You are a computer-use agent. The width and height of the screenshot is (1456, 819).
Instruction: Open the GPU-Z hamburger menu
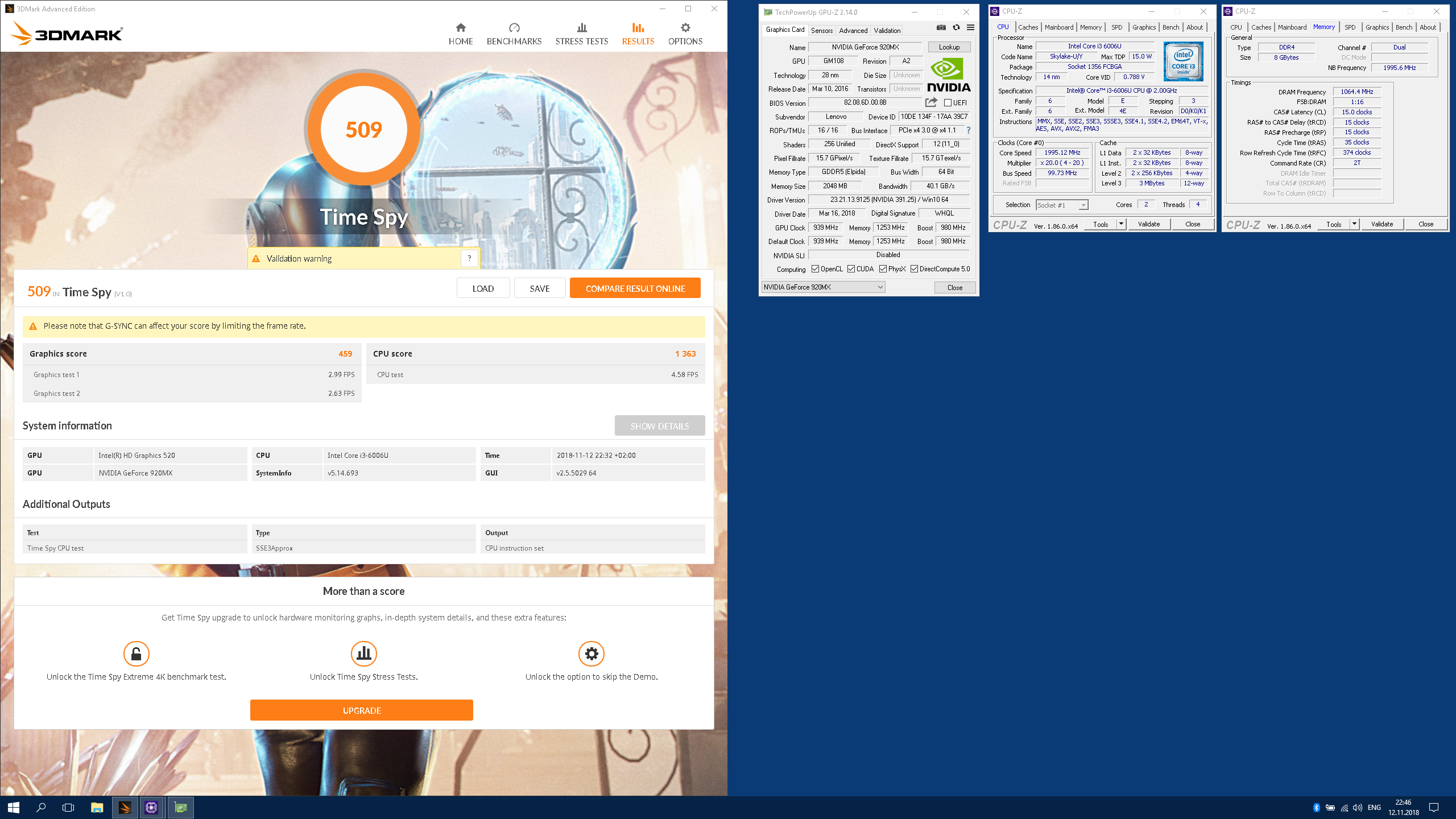click(970, 27)
